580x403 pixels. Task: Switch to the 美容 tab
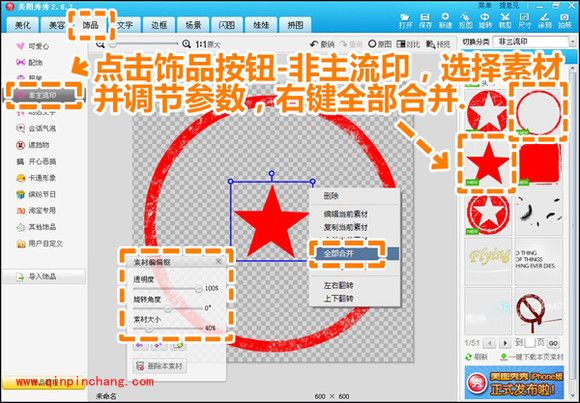coord(57,25)
